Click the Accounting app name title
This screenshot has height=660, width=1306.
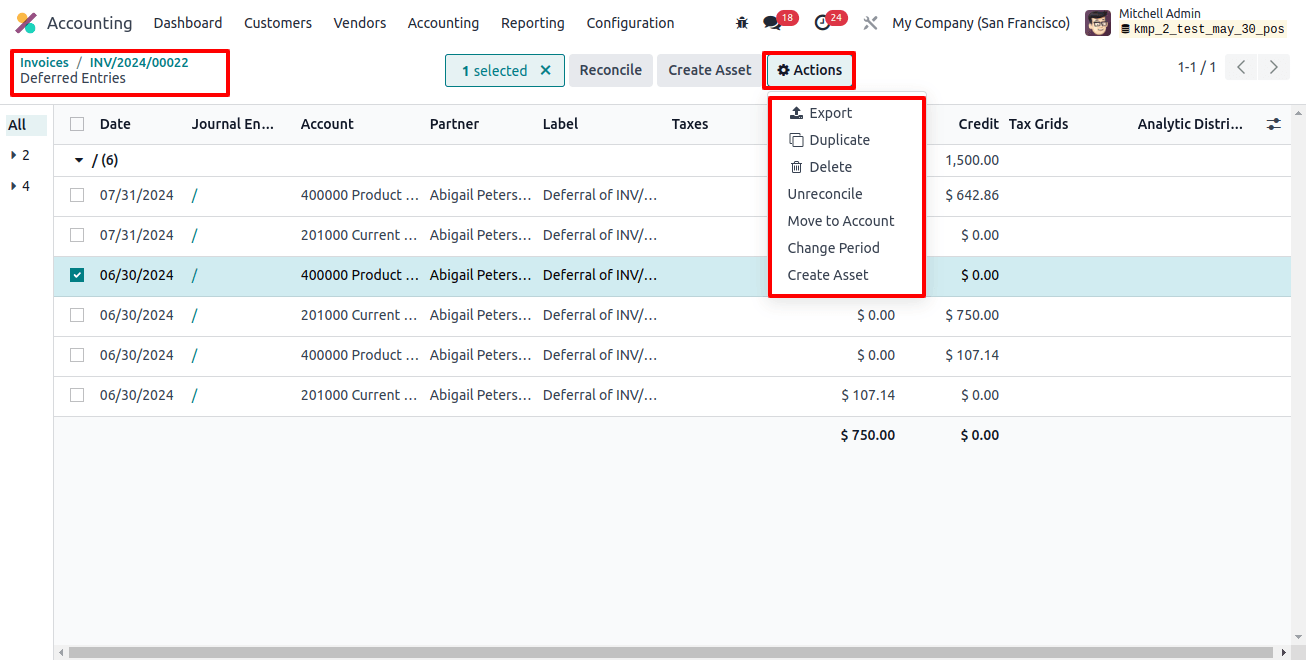coord(89,23)
